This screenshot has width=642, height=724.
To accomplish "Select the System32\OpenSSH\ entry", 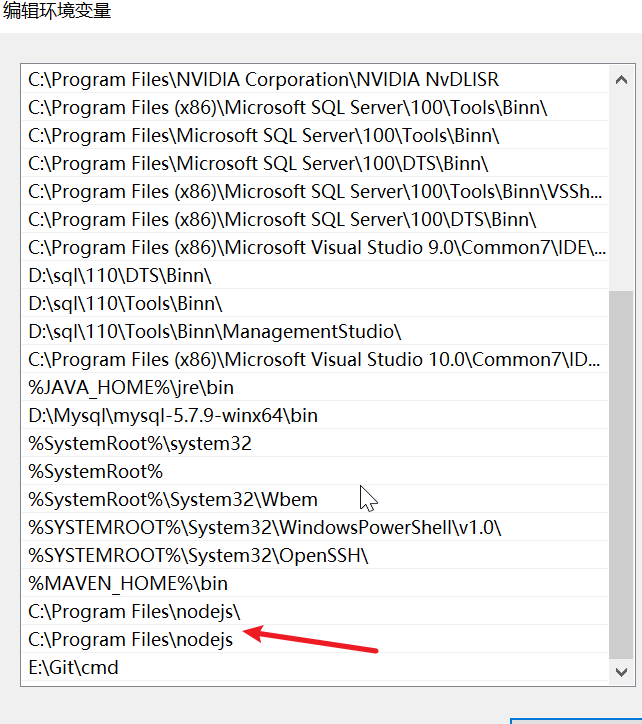I will coord(315,555).
